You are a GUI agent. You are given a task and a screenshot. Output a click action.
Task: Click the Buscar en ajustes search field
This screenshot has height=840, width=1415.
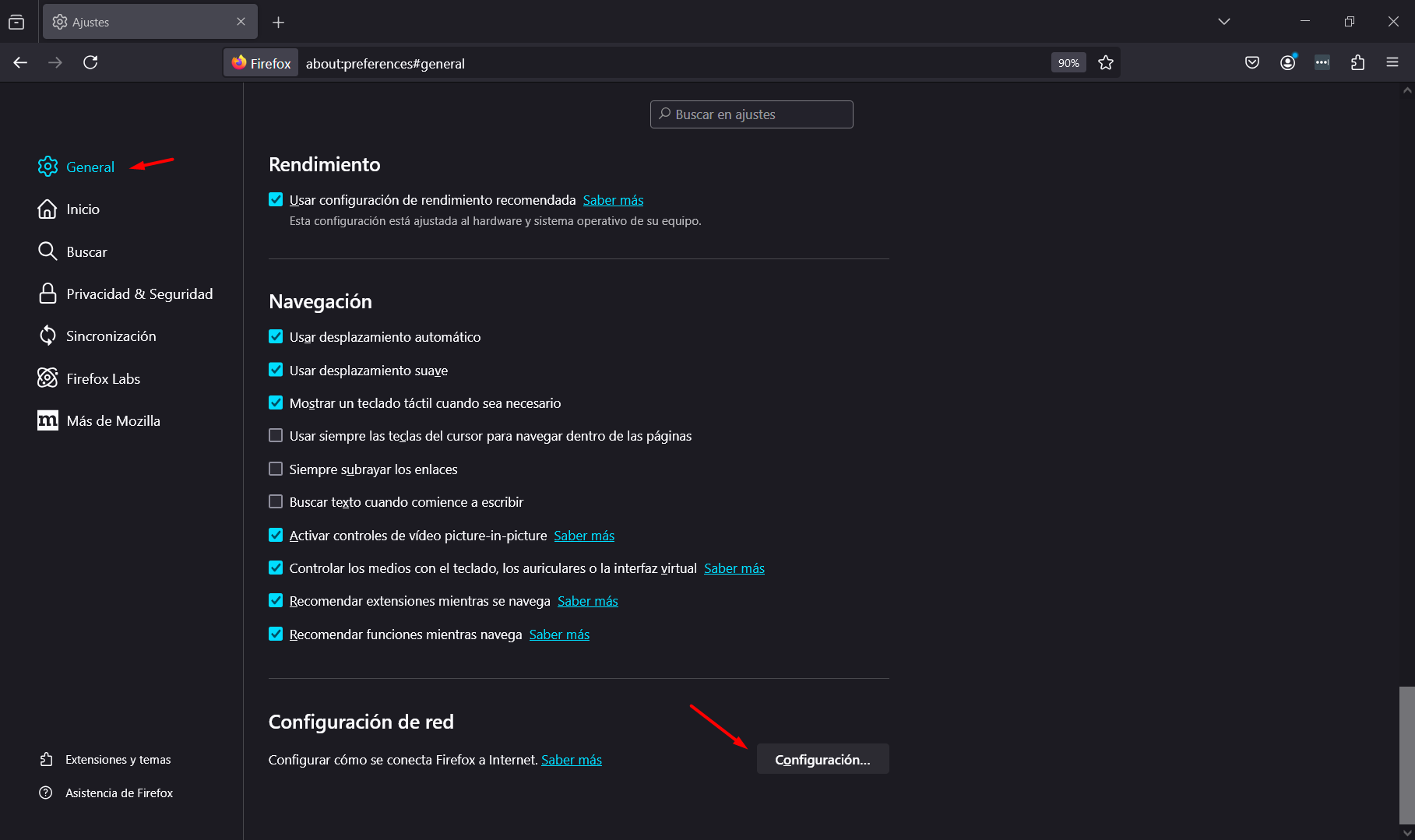point(751,114)
